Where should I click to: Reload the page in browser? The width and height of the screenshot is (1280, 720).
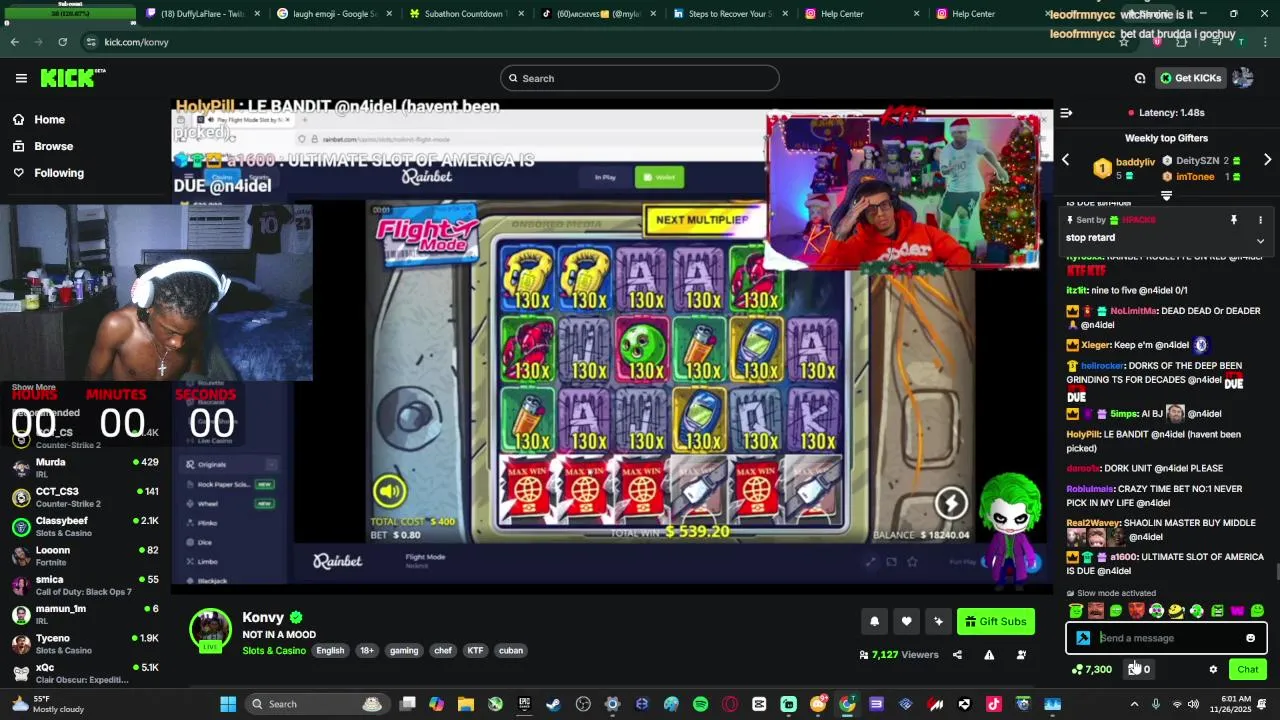point(62,42)
